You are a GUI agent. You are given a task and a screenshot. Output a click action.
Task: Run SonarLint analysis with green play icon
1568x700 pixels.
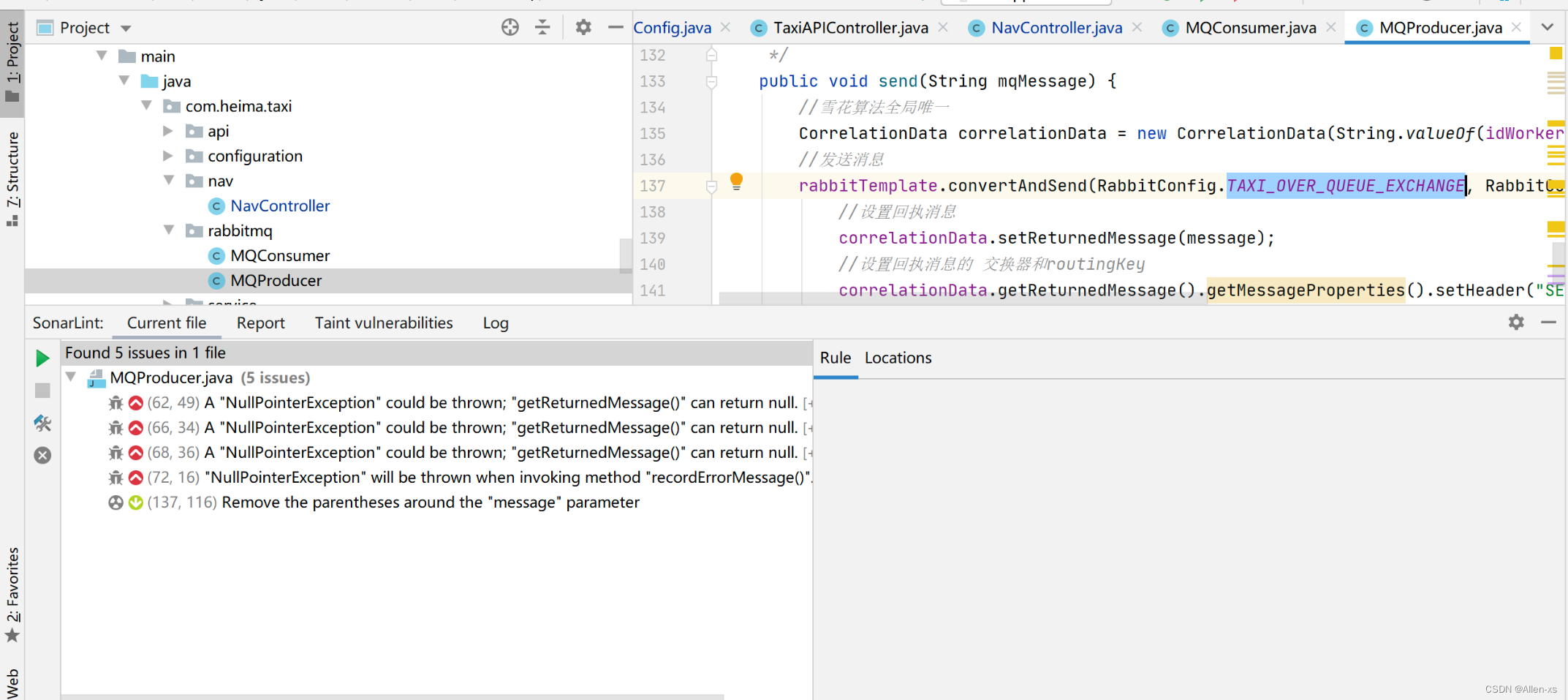click(x=42, y=358)
